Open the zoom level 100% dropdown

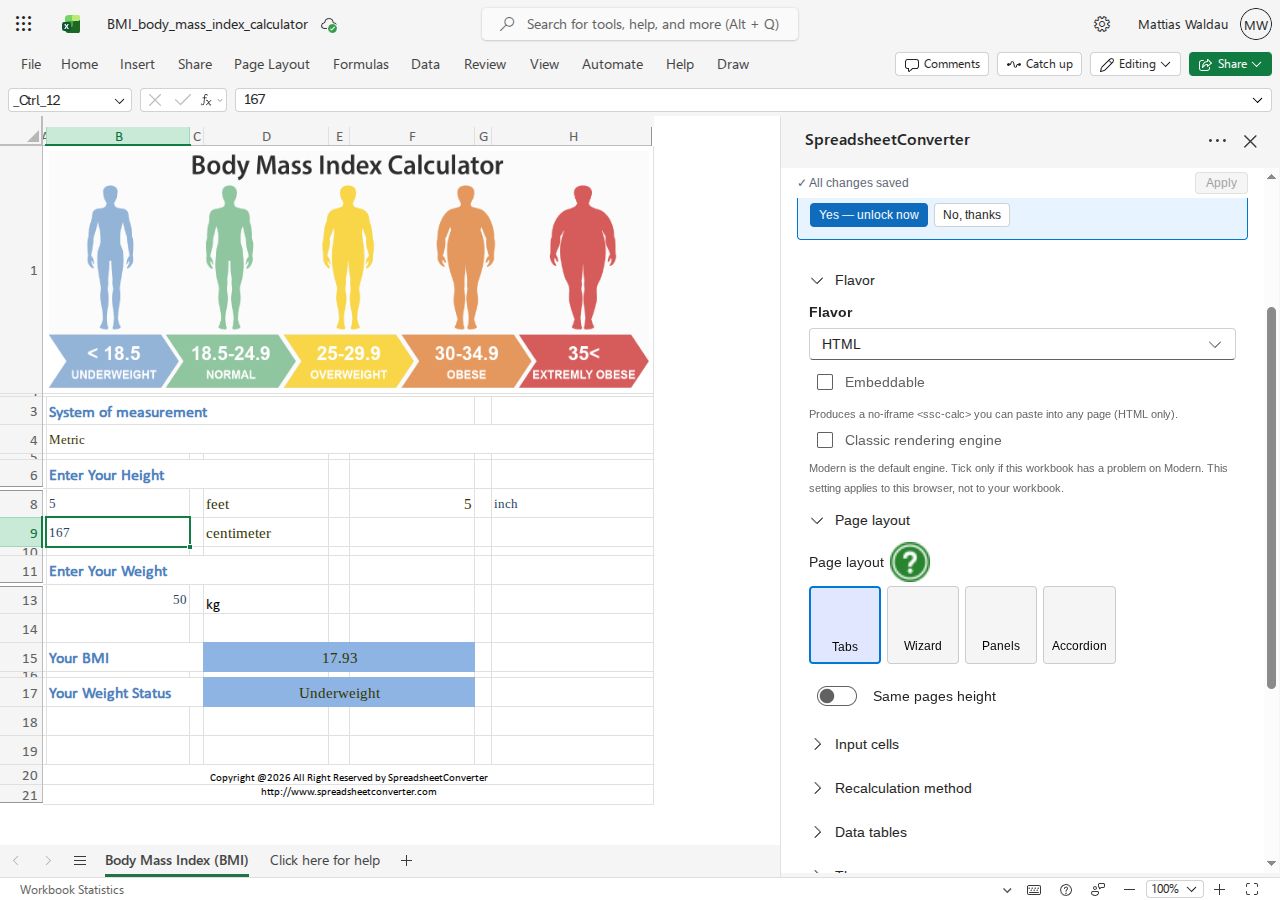coord(1174,889)
